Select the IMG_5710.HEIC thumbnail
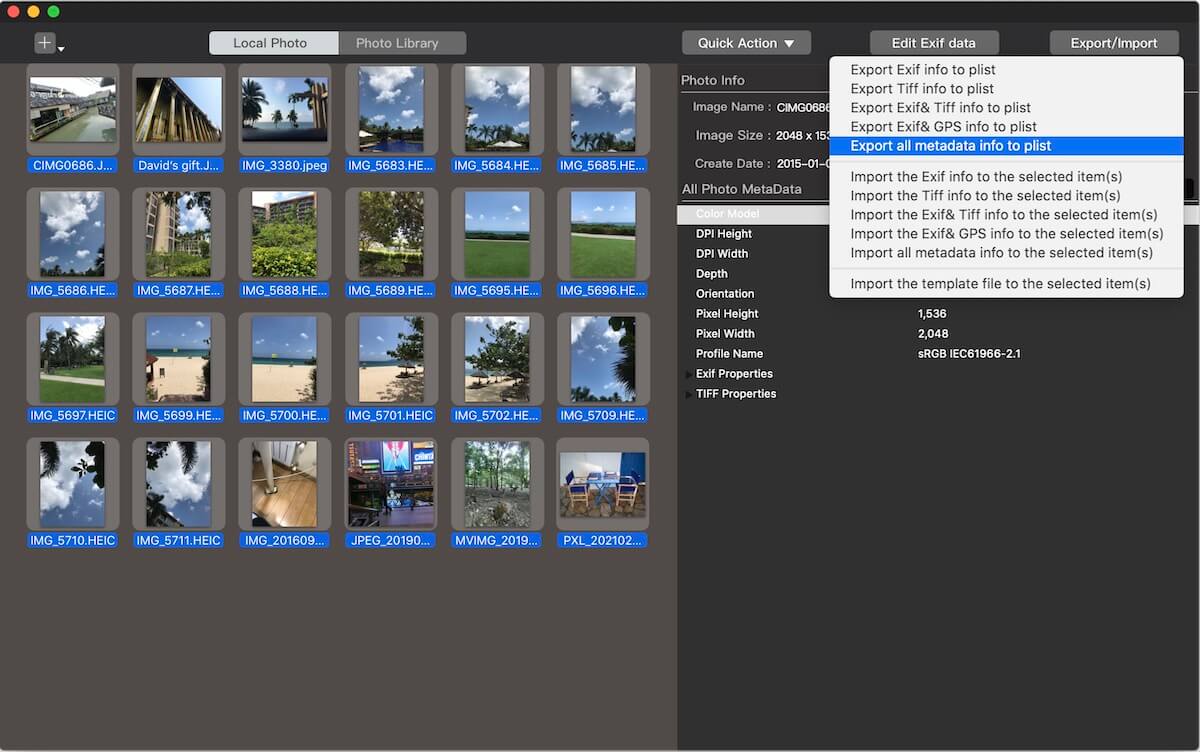Screen dimensions: 1200x752 coord(73,484)
